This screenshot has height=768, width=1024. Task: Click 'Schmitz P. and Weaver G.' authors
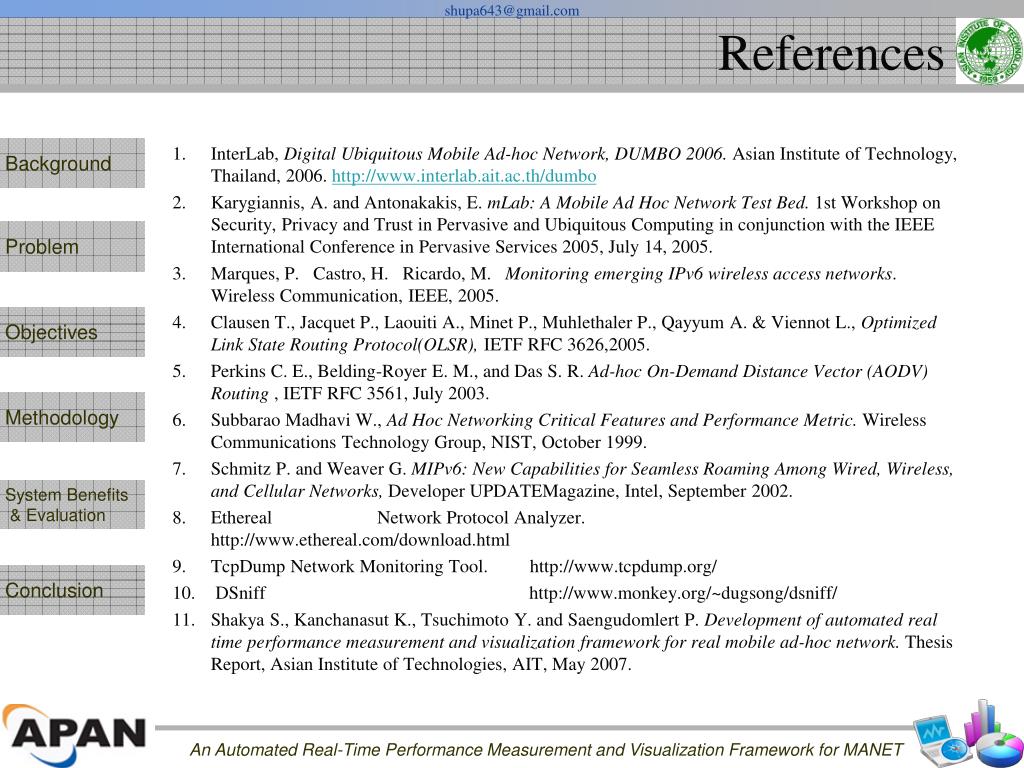click(308, 469)
